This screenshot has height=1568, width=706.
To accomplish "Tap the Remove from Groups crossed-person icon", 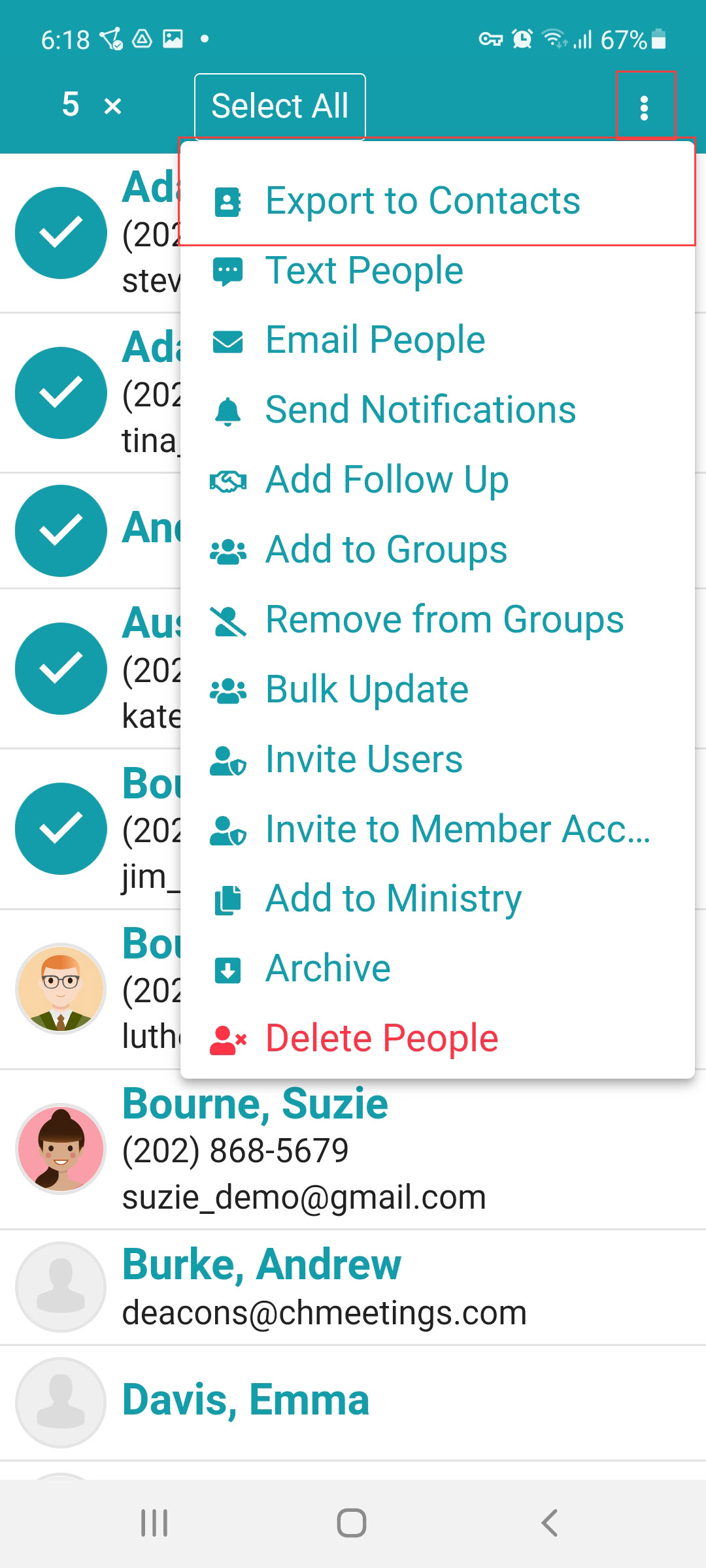I will 227,621.
